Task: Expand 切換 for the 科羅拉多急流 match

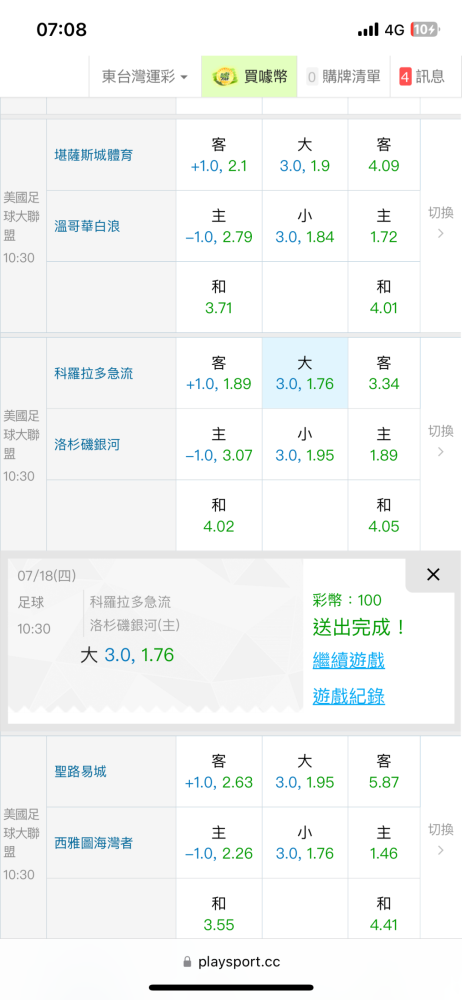Action: (x=440, y=441)
